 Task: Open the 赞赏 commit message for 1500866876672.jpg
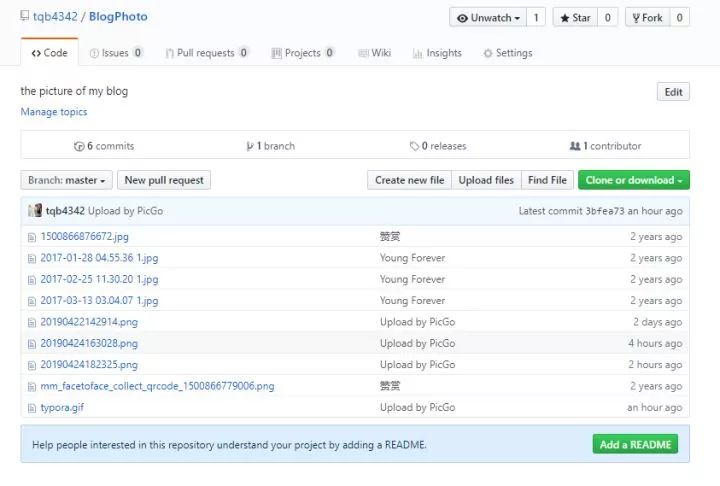tap(390, 237)
